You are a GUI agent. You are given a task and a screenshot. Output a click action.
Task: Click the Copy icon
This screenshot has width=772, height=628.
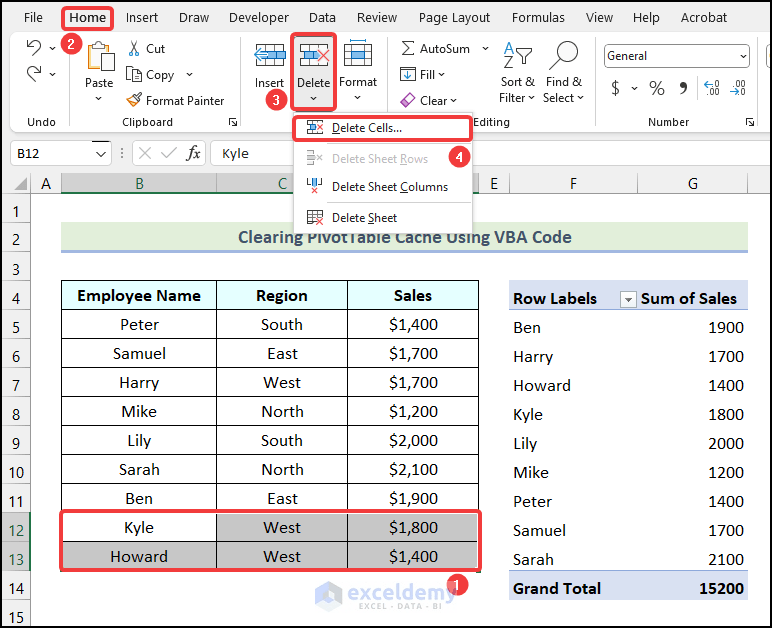134,74
